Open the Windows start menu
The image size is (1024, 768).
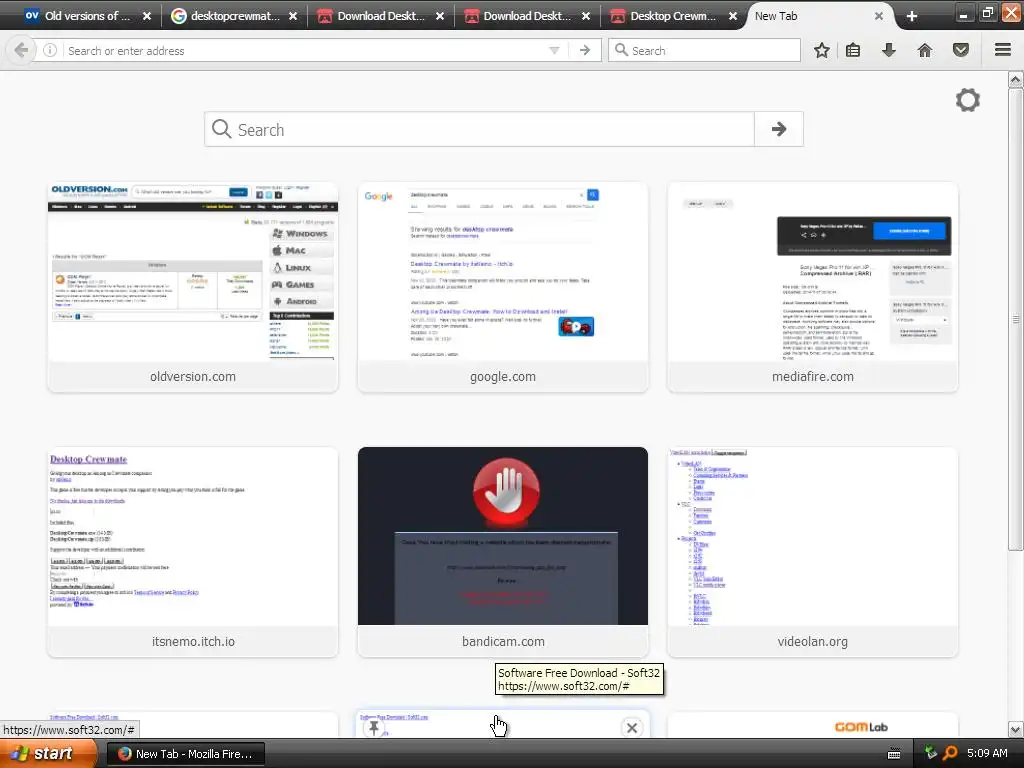[x=46, y=754]
